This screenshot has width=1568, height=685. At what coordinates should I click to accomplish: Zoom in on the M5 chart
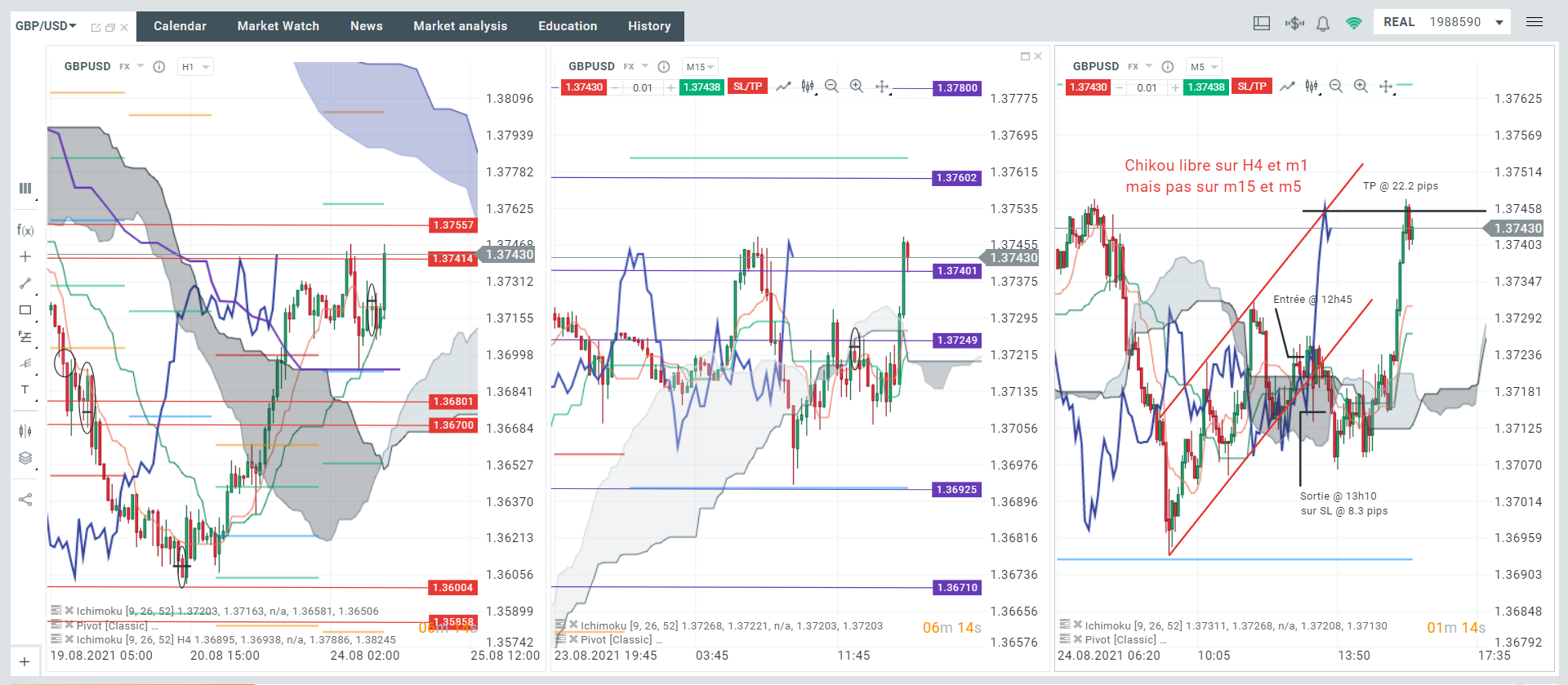(1361, 86)
